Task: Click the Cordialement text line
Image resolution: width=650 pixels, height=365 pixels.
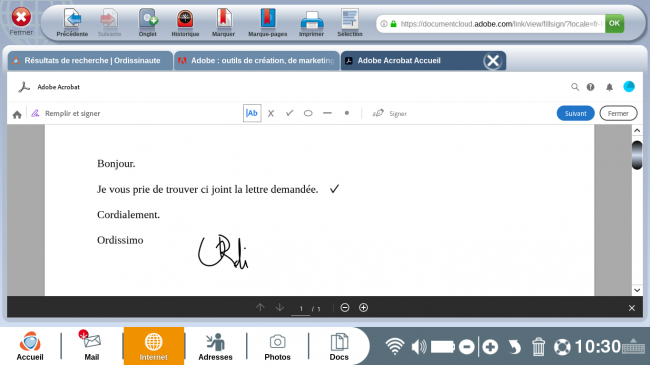Action: coord(128,215)
